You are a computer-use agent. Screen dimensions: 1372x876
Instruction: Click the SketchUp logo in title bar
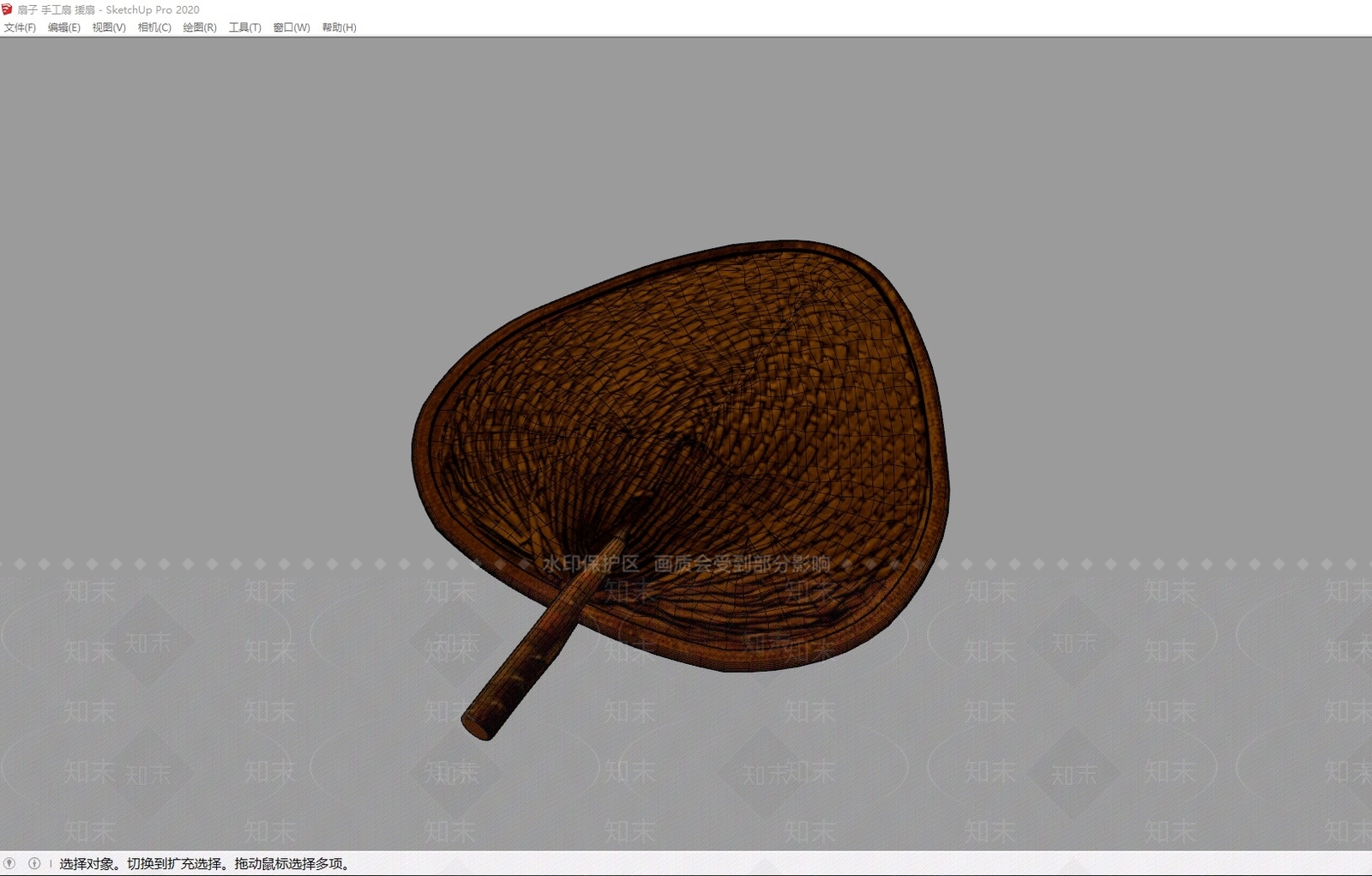coord(8,9)
